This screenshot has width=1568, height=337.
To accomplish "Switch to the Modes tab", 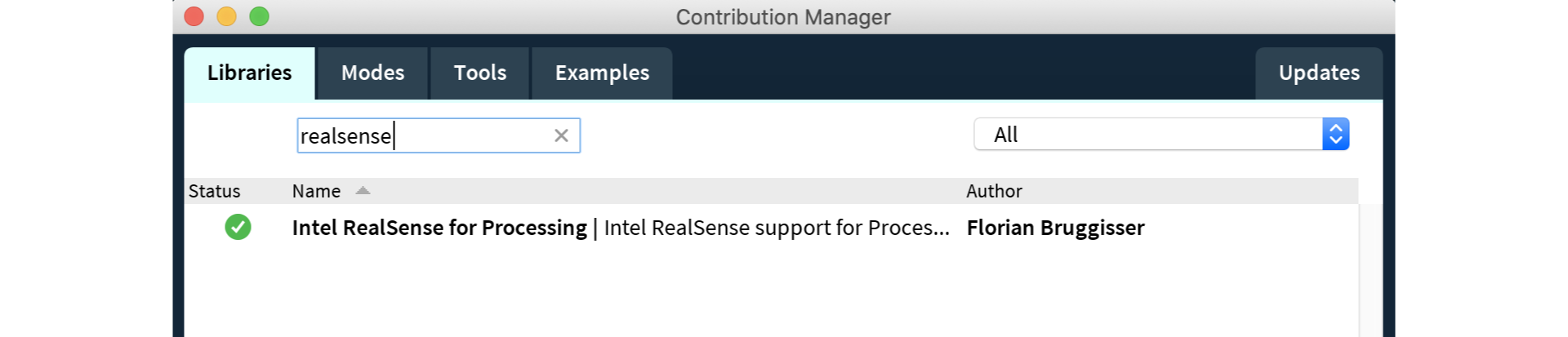I will [x=372, y=73].
